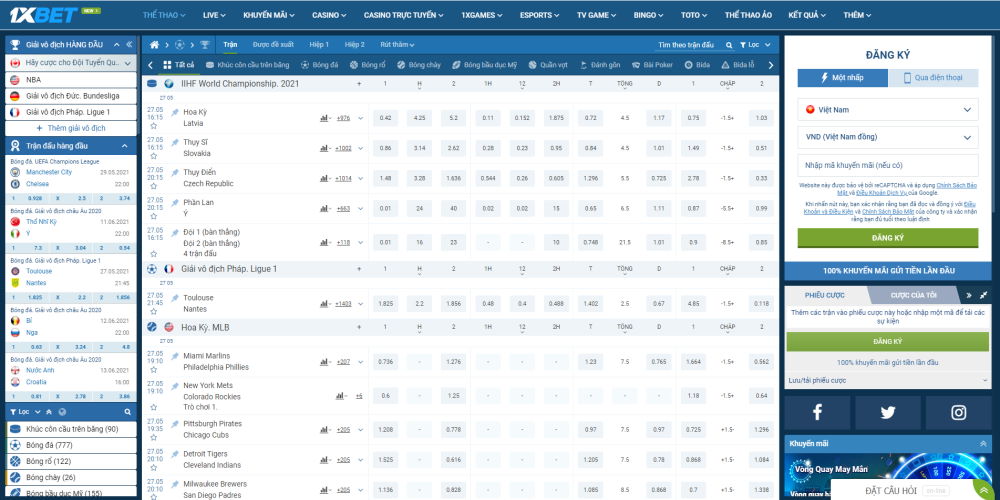
Task: Click the green ĐĂNG KÝ button in registration form
Action: pos(888,238)
